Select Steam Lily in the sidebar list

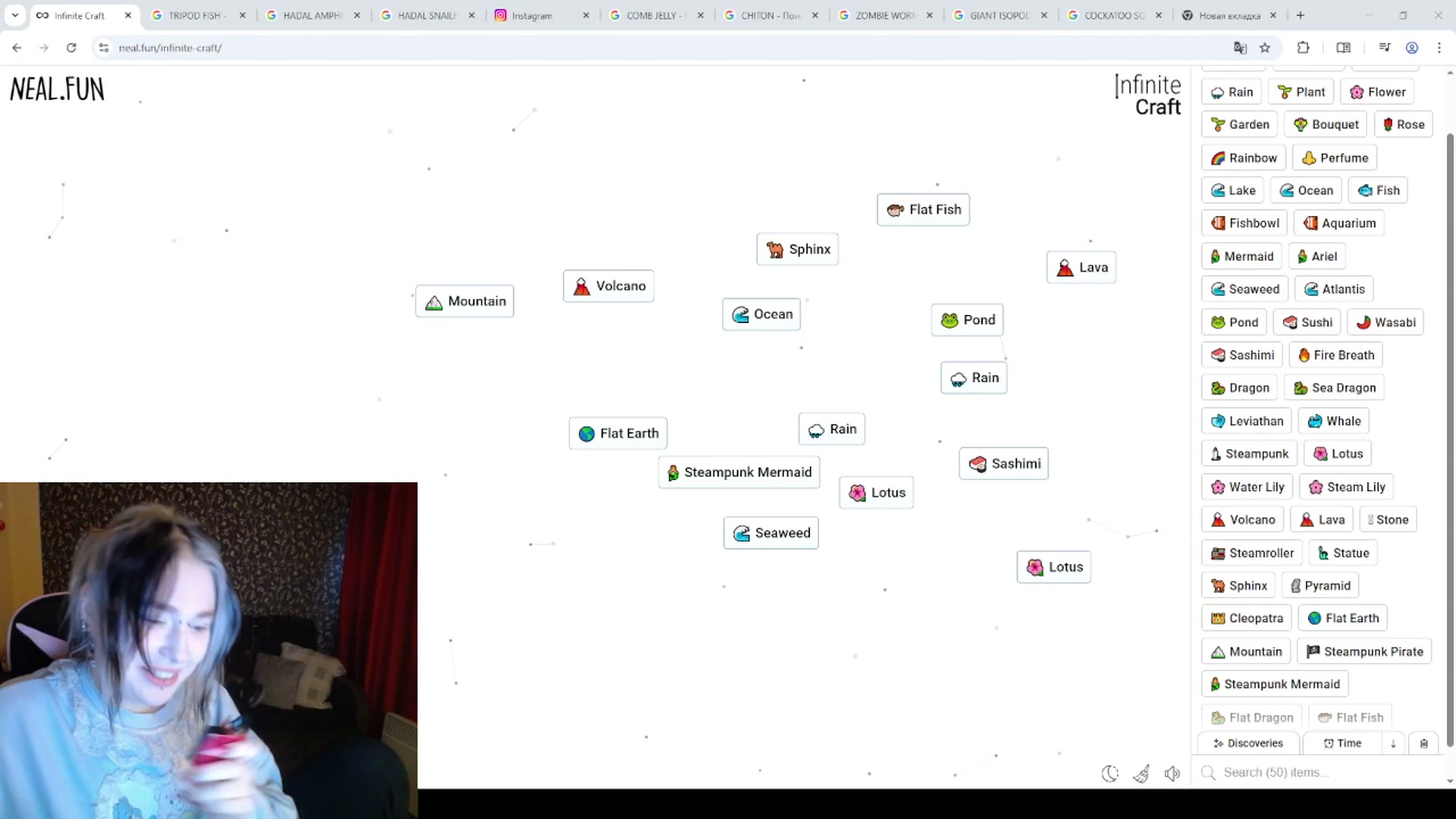[x=1347, y=487]
